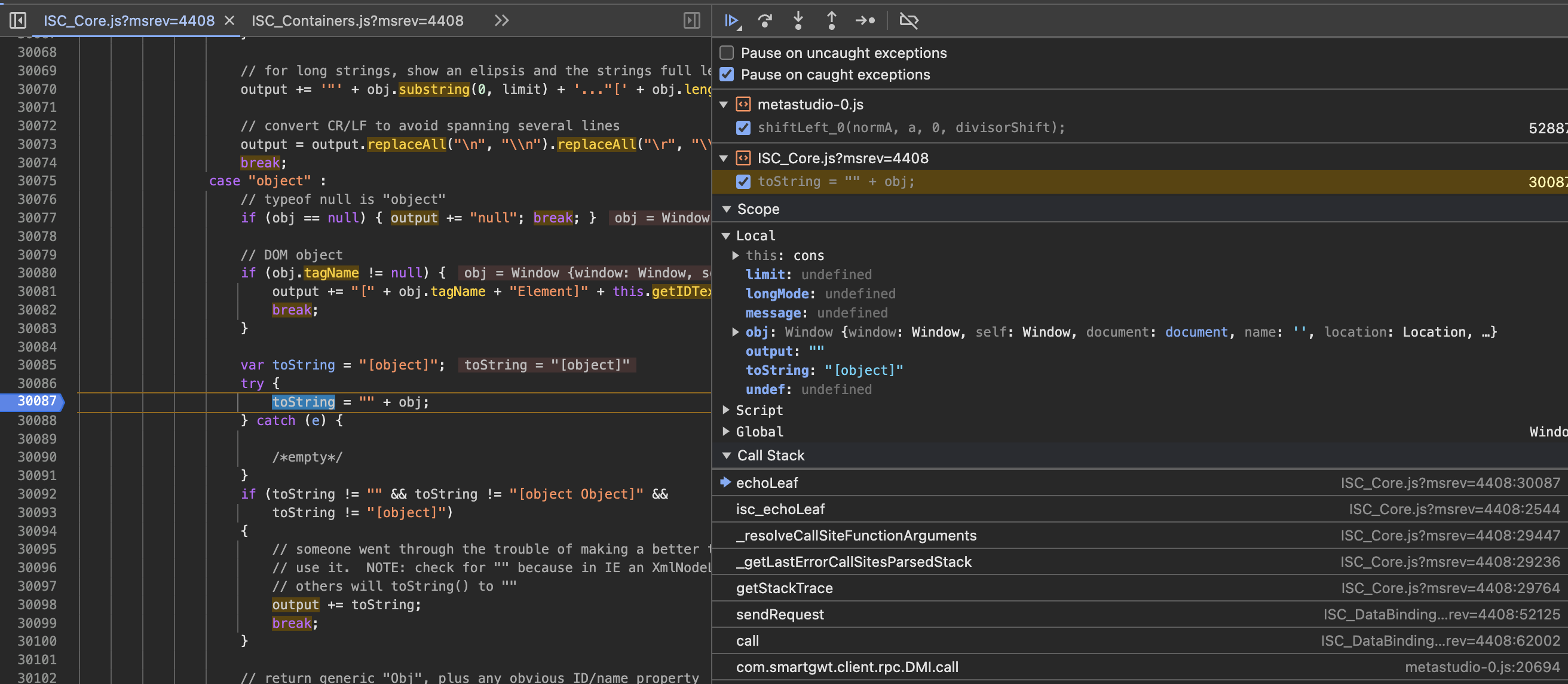
Task: Click the metastudio-0.js file icon
Action: coord(743,105)
